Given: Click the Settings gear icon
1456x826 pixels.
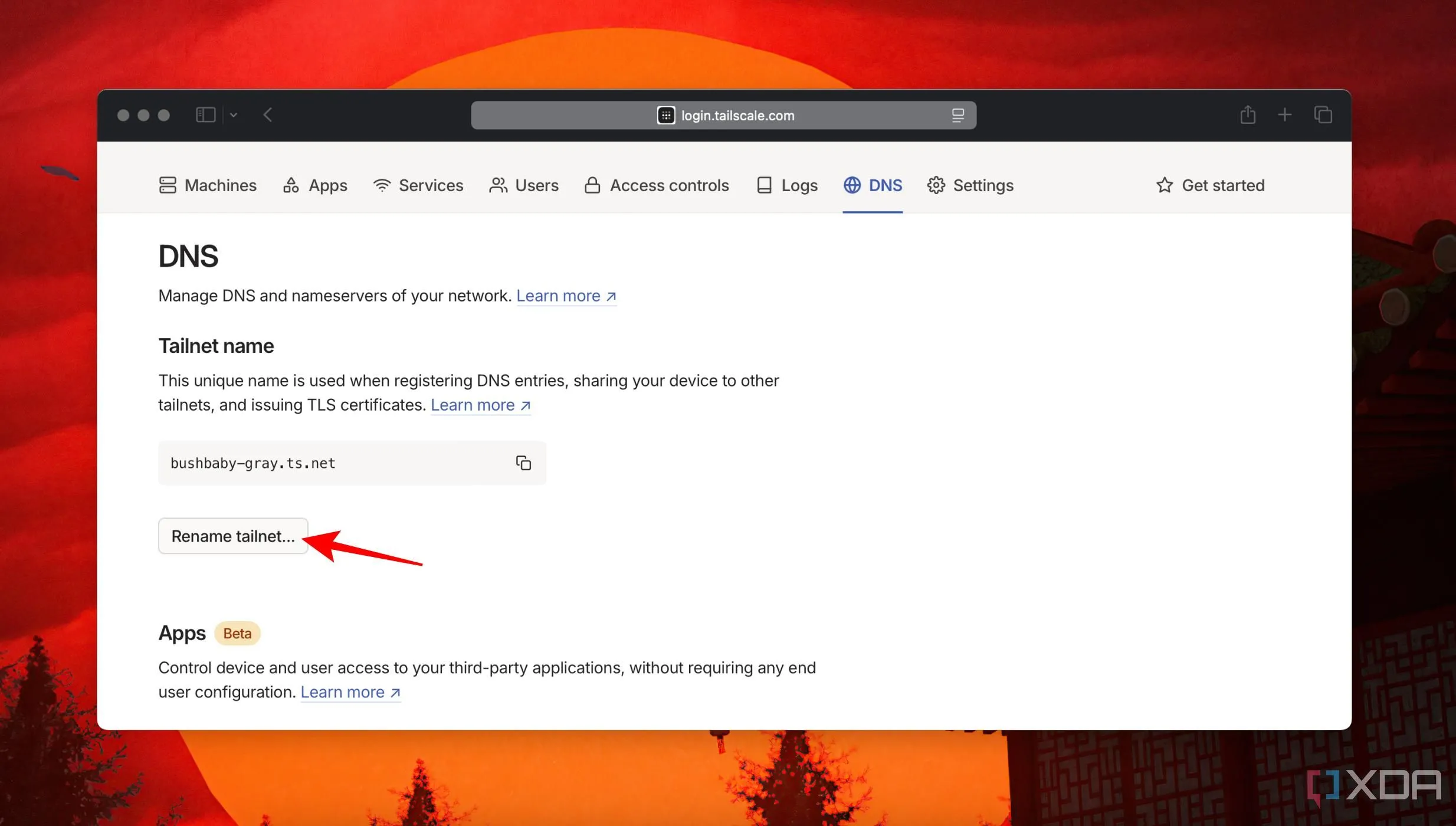Looking at the screenshot, I should tap(936, 185).
